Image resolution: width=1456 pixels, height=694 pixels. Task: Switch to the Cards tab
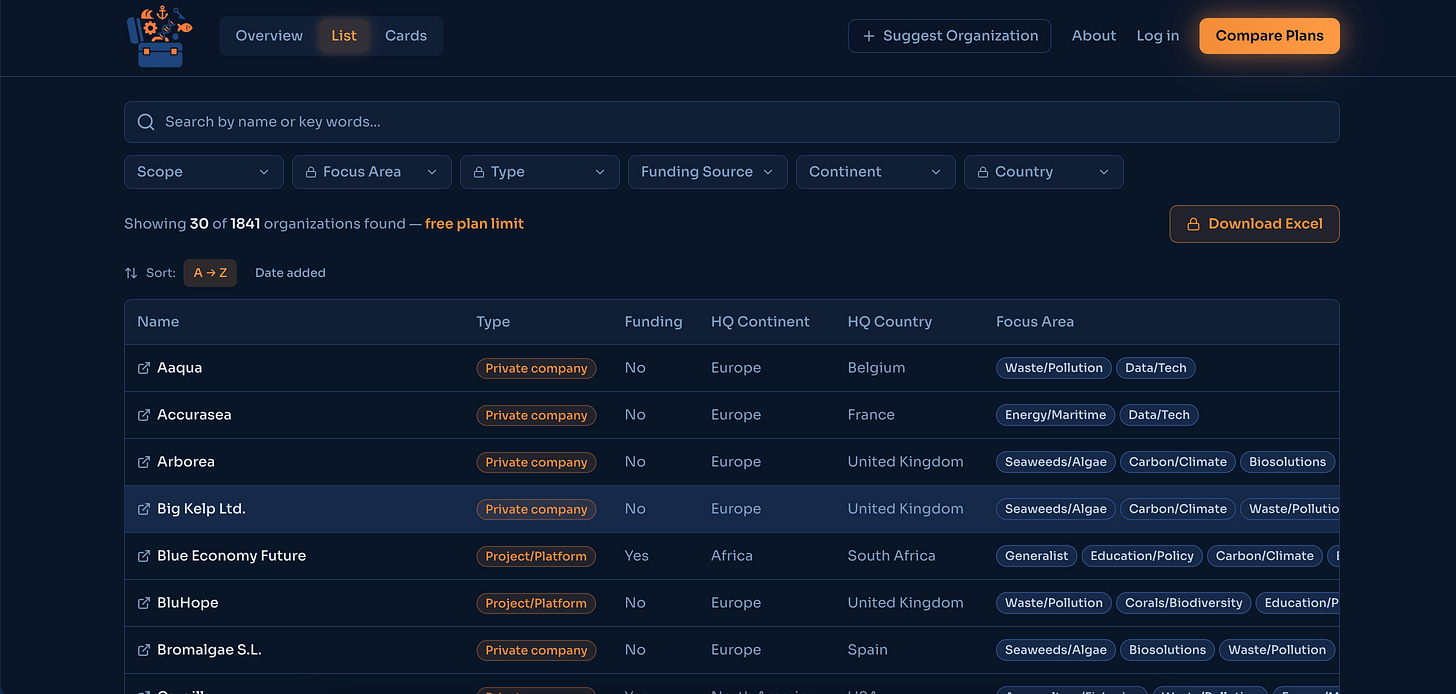click(x=406, y=36)
